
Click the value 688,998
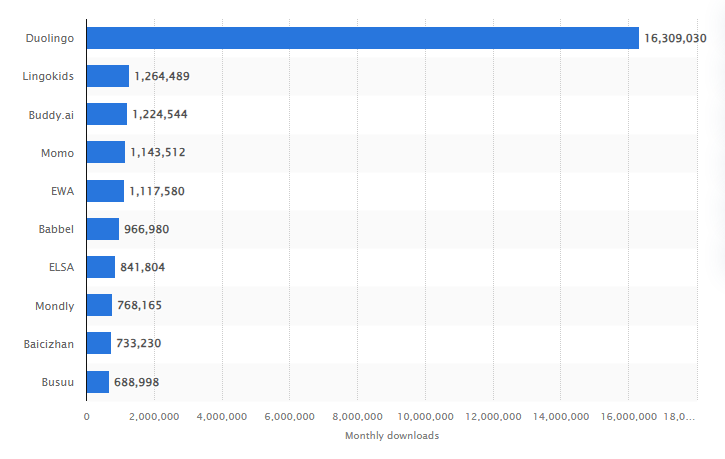pos(136,382)
